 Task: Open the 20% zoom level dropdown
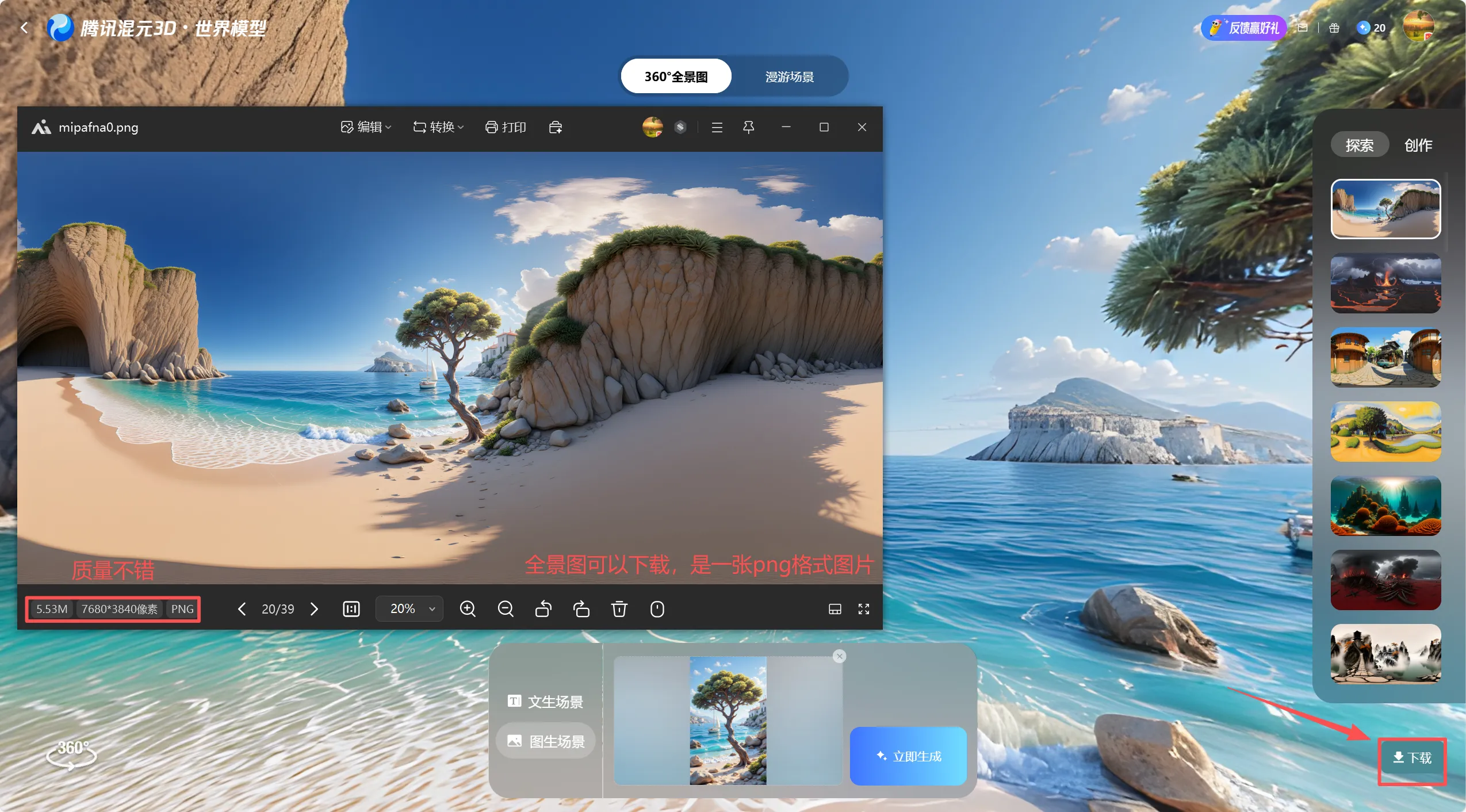409,608
